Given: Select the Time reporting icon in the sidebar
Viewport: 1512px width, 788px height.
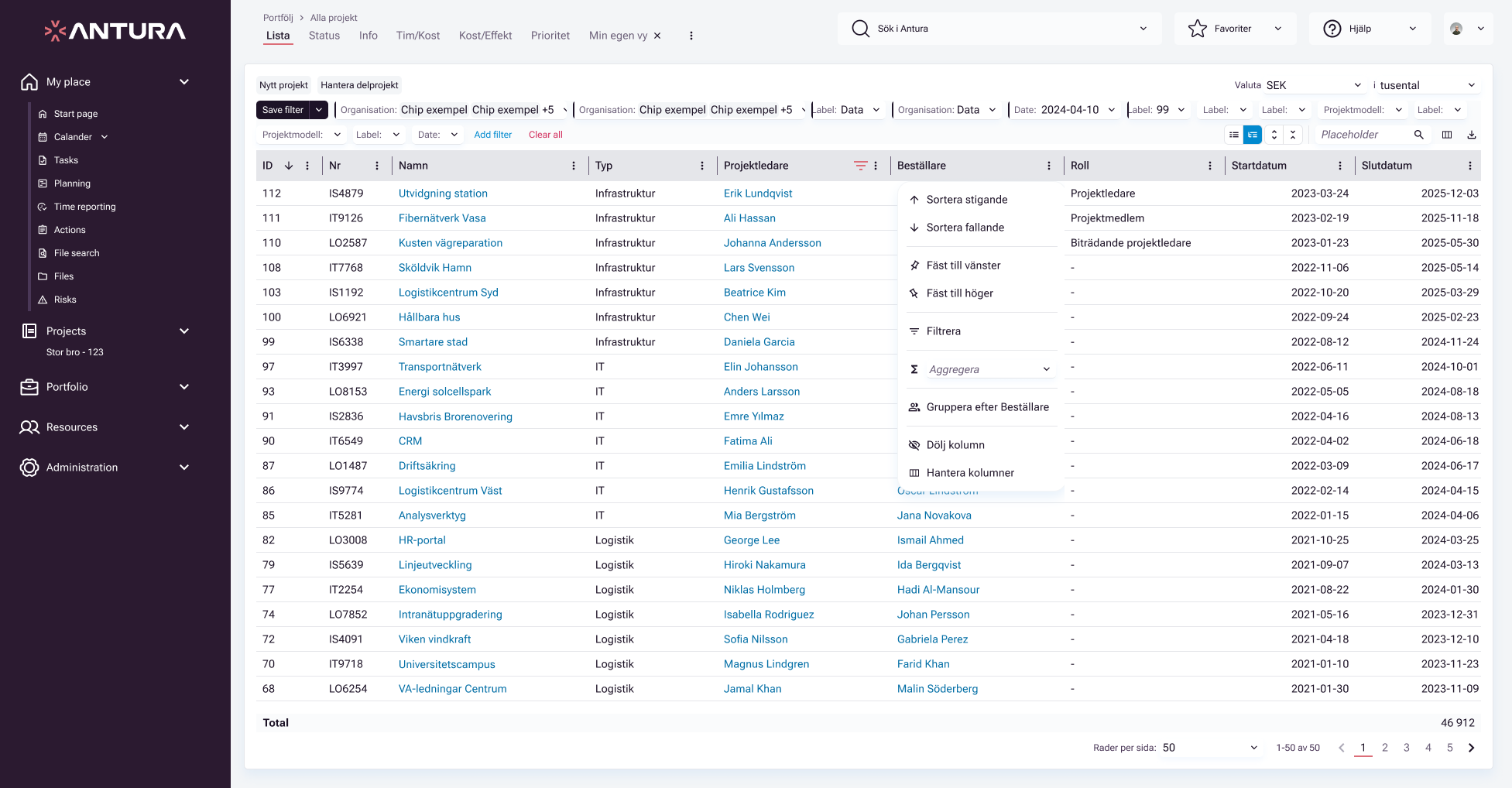Looking at the screenshot, I should click(x=44, y=207).
